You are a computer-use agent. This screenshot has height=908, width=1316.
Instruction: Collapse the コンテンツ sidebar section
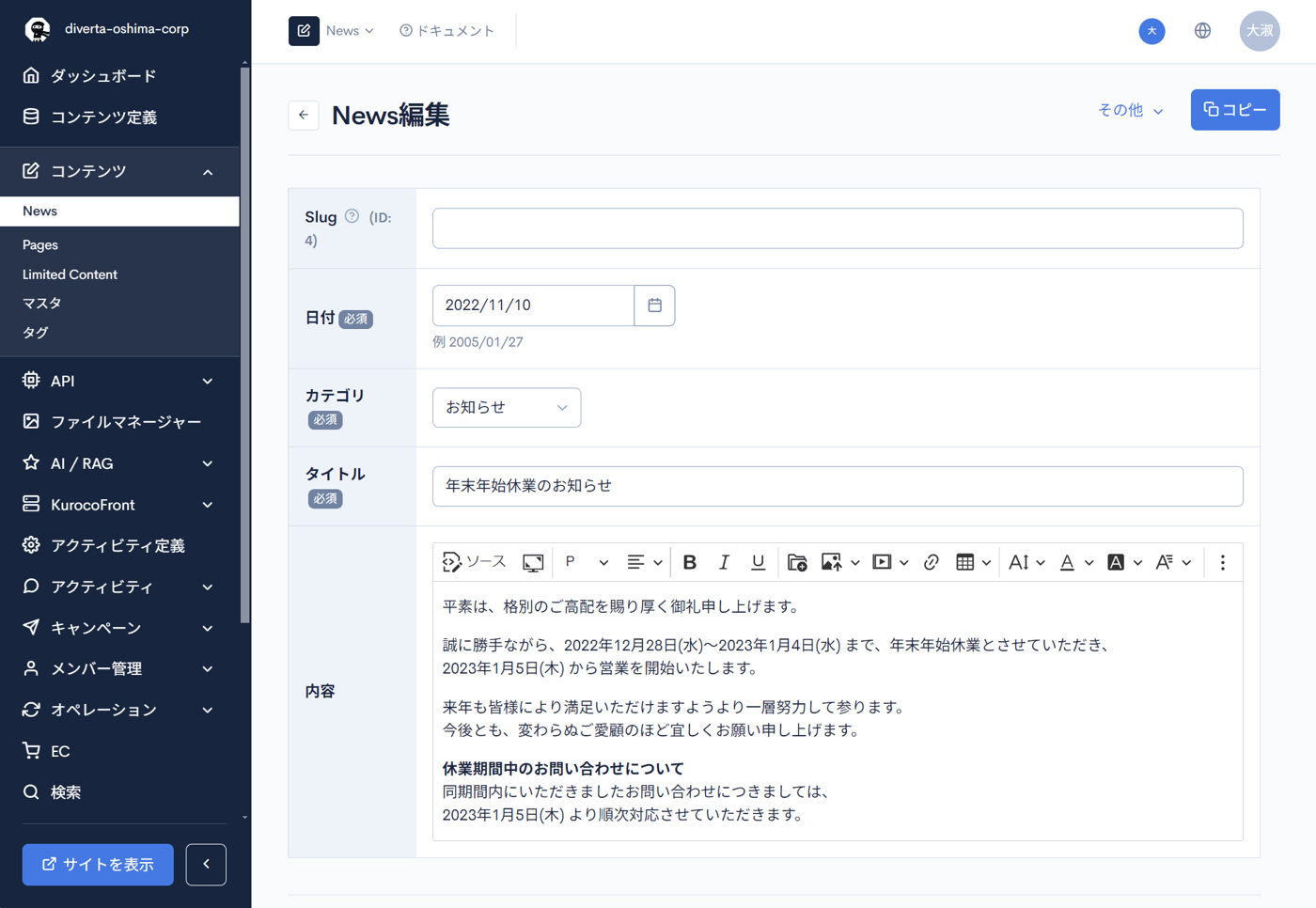pyautogui.click(x=119, y=171)
